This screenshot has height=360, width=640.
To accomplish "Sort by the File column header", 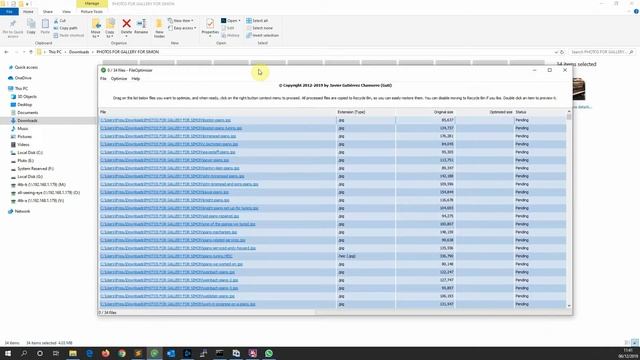I will (x=217, y=112).
